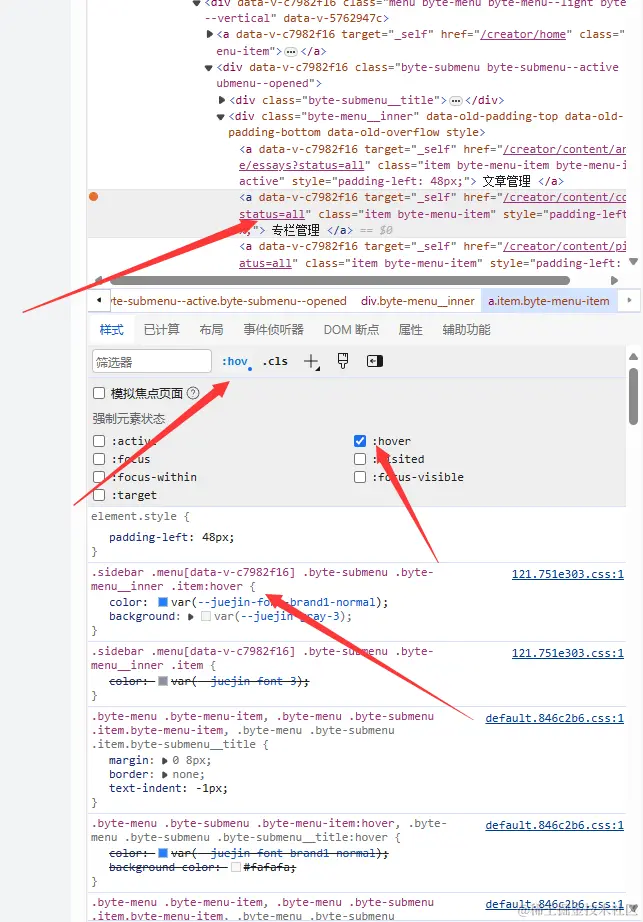Expand the background shorthand property triangle
This screenshot has width=643, height=922.
coord(190,617)
